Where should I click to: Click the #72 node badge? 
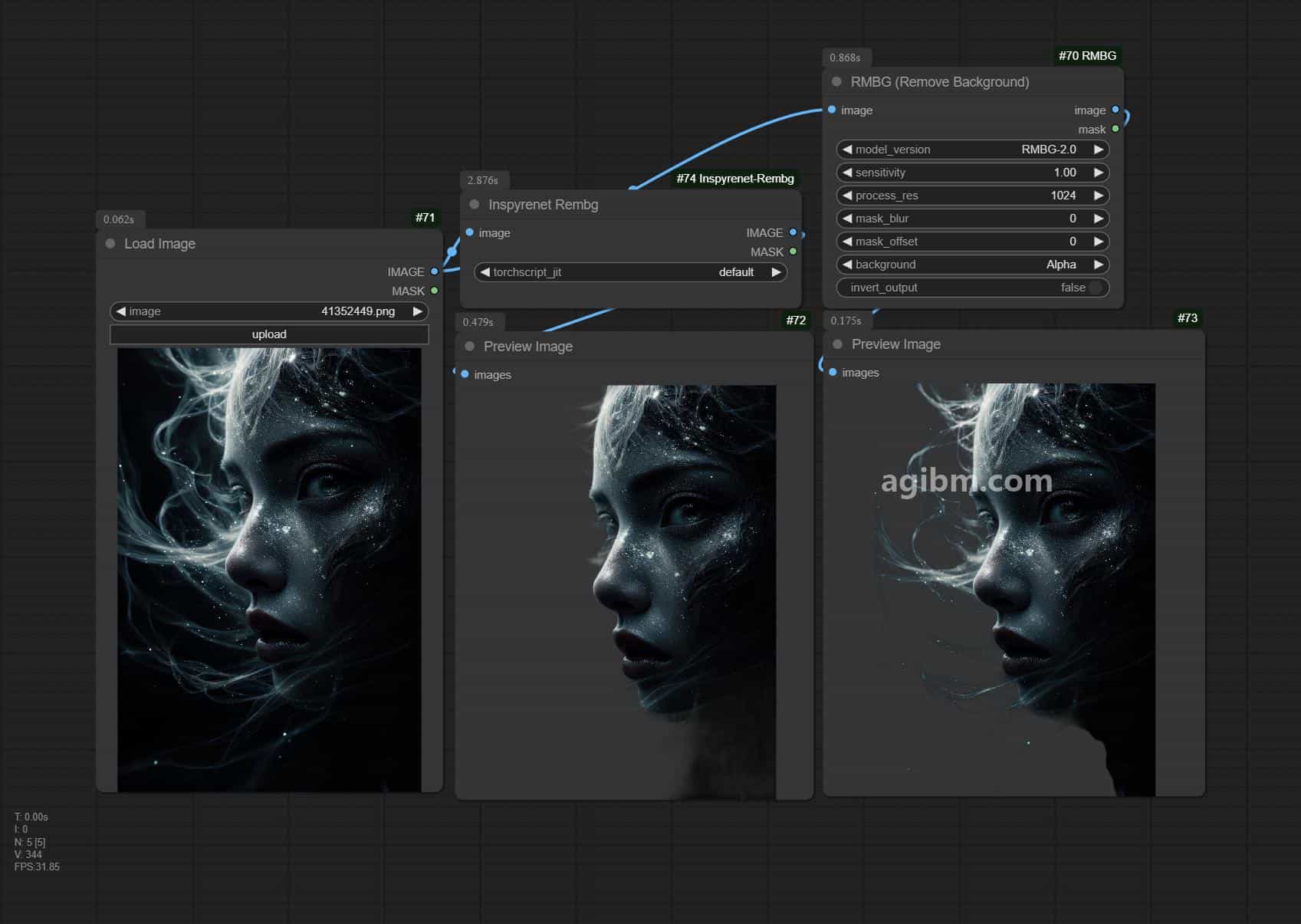click(x=796, y=320)
